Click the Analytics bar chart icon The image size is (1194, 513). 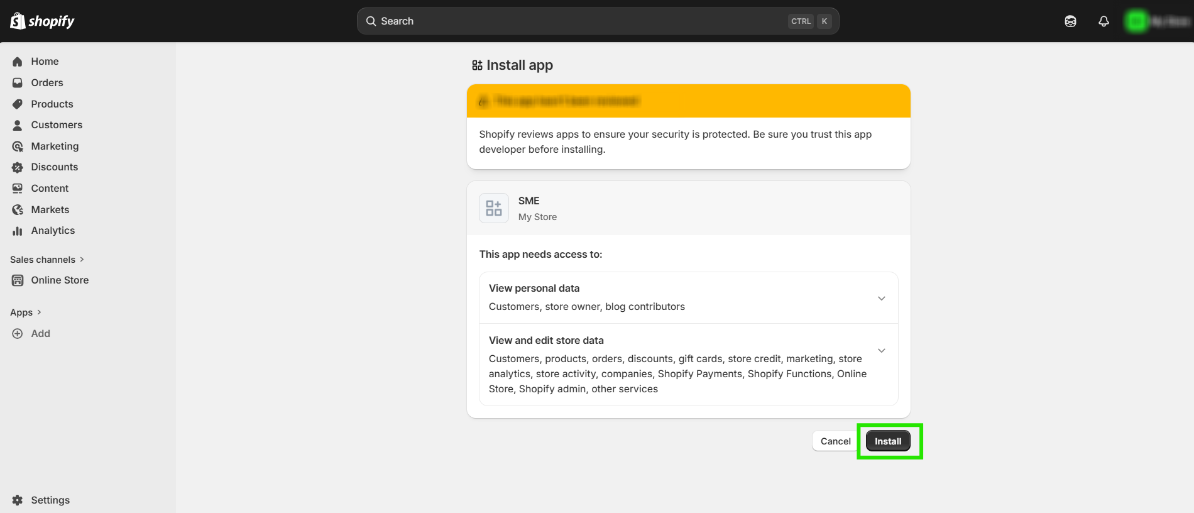coord(17,231)
